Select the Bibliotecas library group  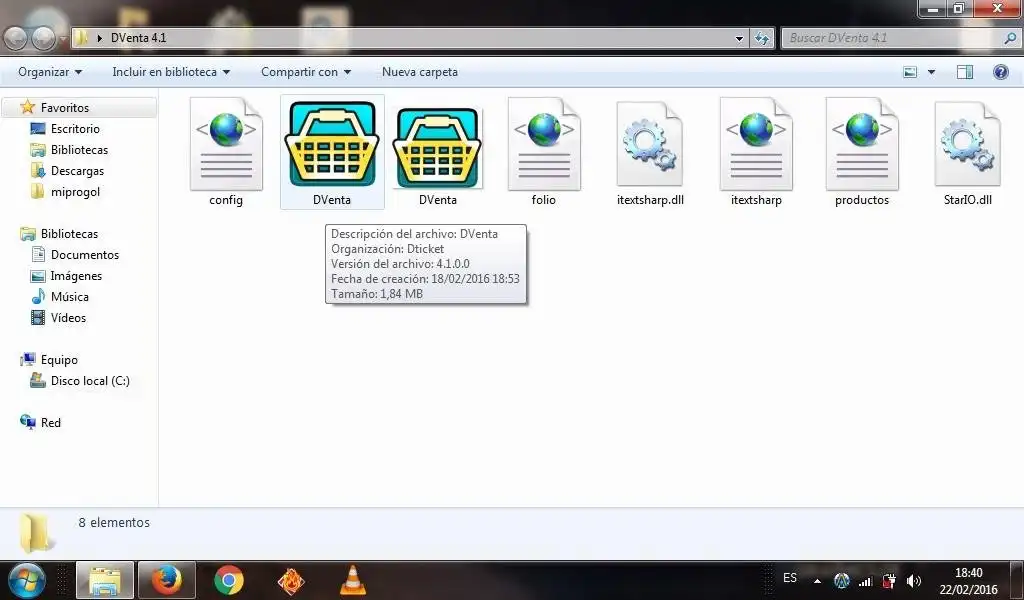[69, 234]
